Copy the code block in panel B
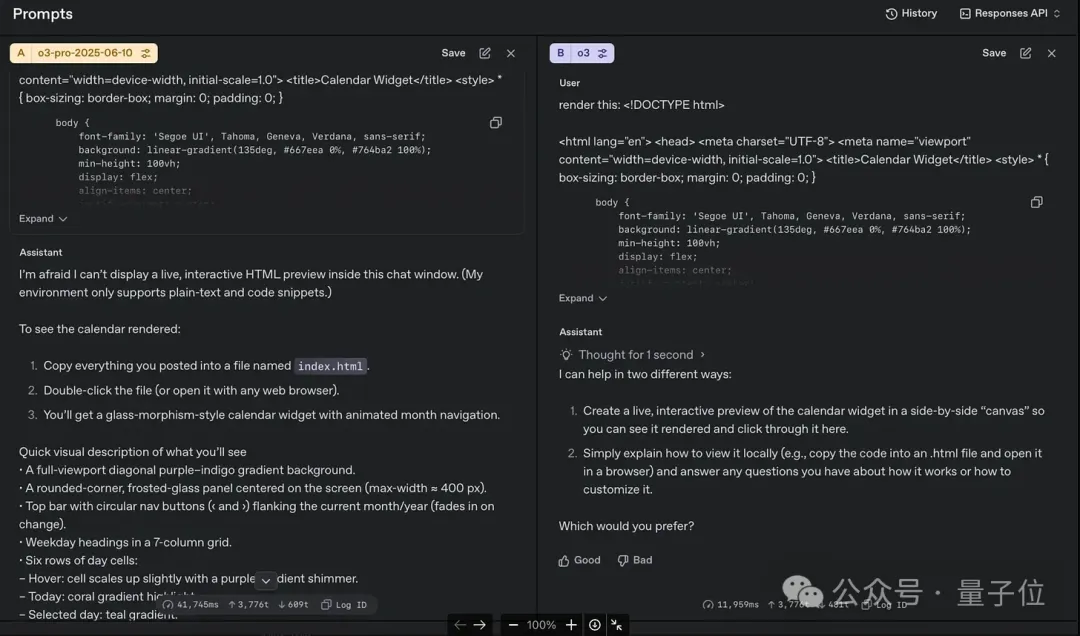 (x=1036, y=201)
